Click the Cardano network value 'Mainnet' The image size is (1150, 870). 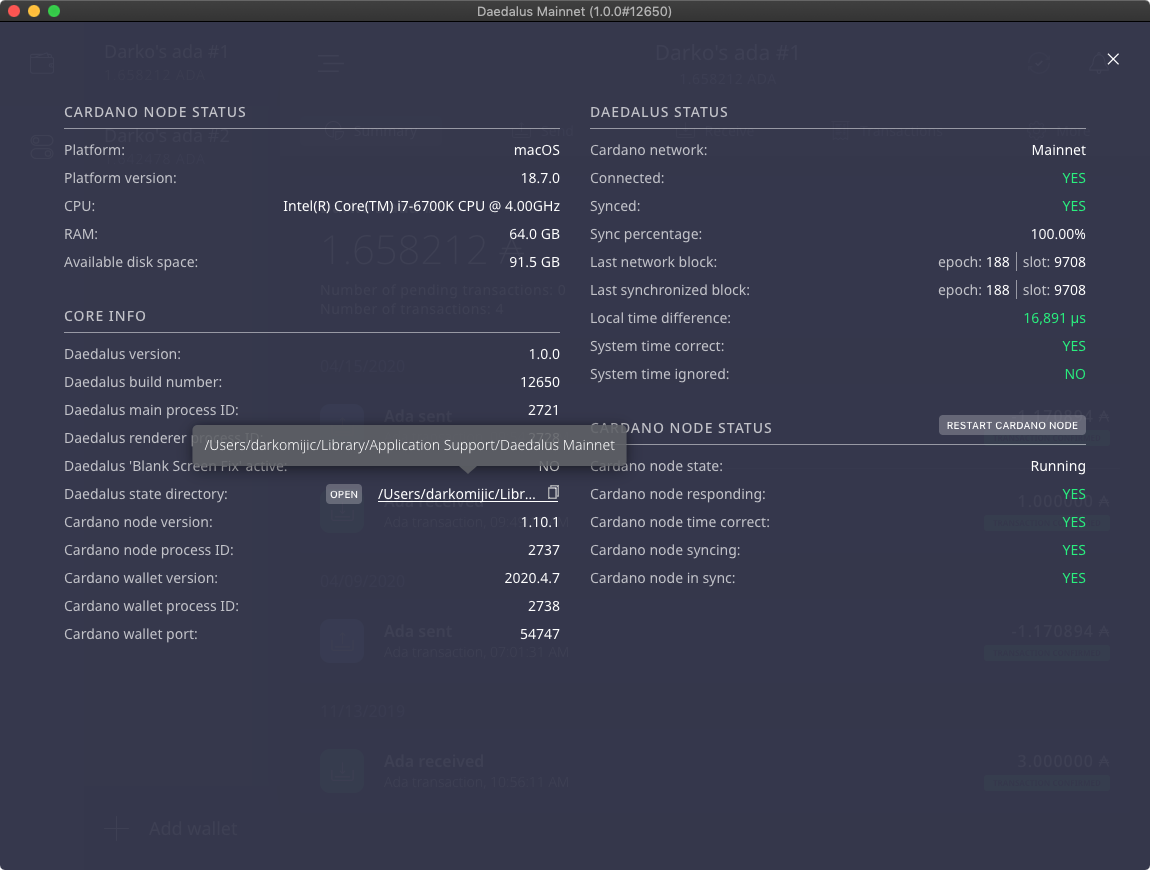1058,150
